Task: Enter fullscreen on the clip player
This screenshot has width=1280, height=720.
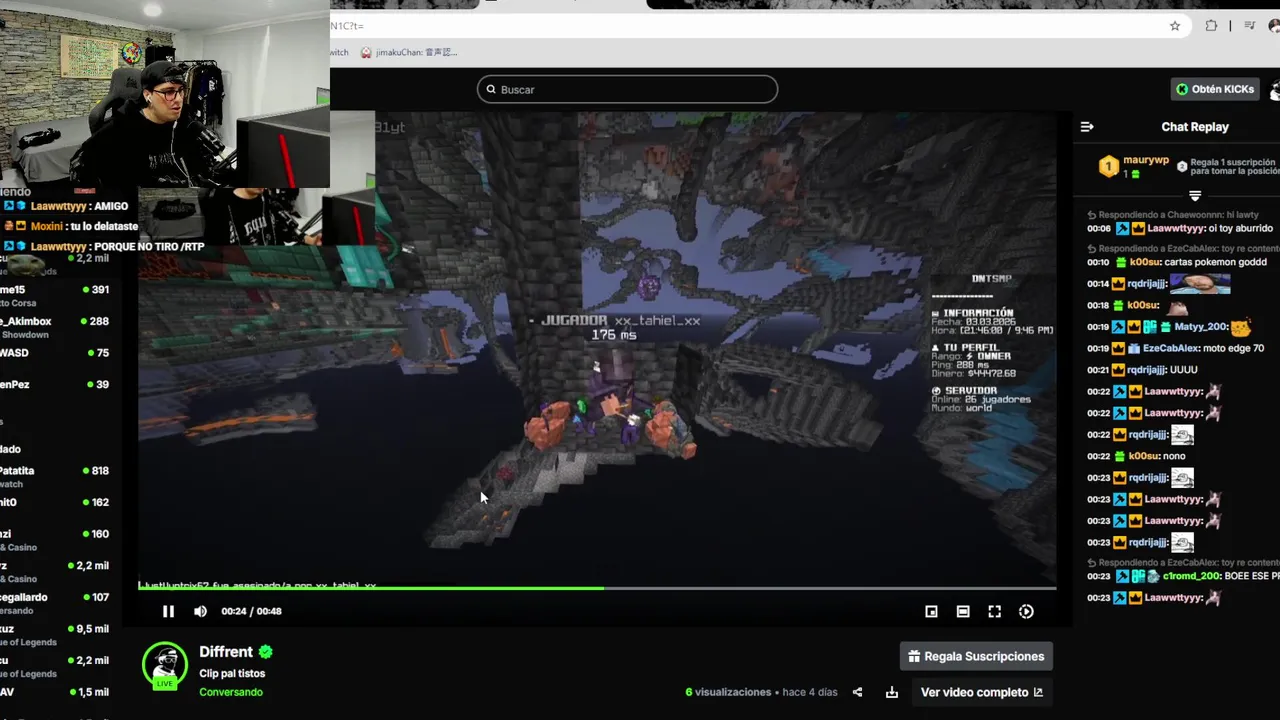Action: 995,611
